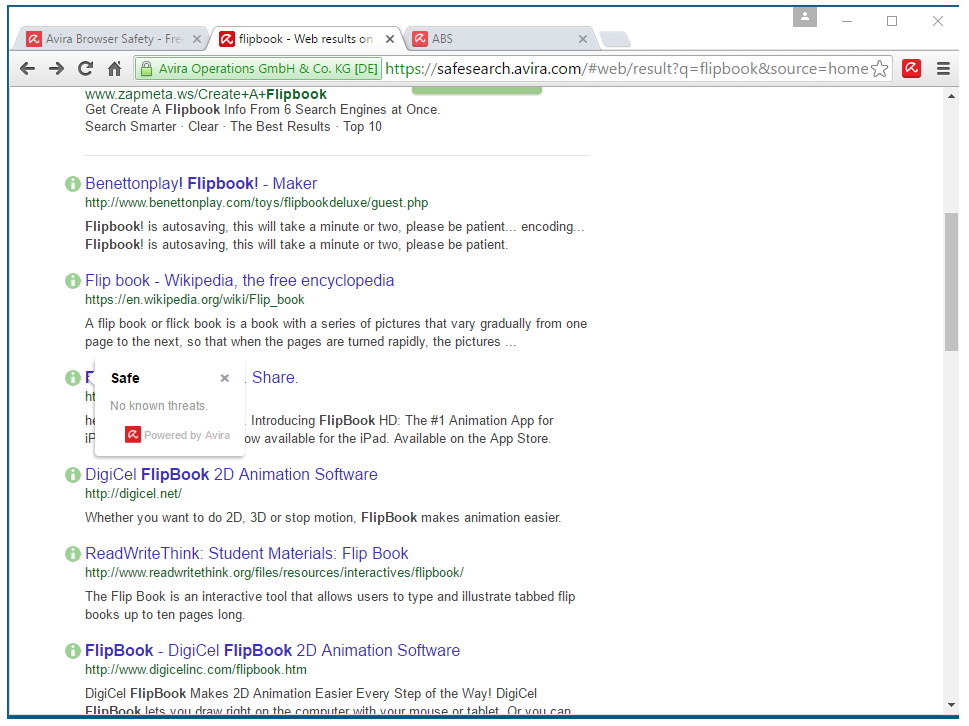This screenshot has height=726, width=969.
Task: Close the Avira Browser Safety tab
Action: pyautogui.click(x=197, y=39)
